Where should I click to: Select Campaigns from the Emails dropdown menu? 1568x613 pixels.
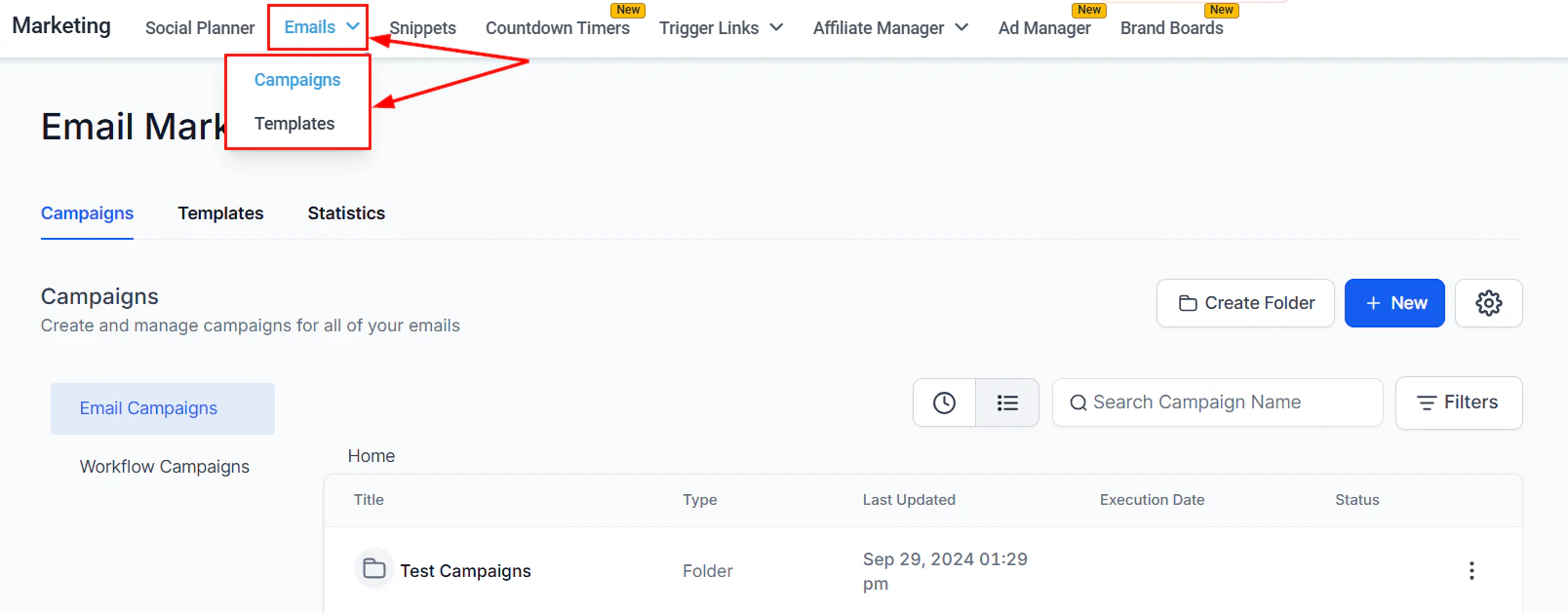tap(297, 80)
